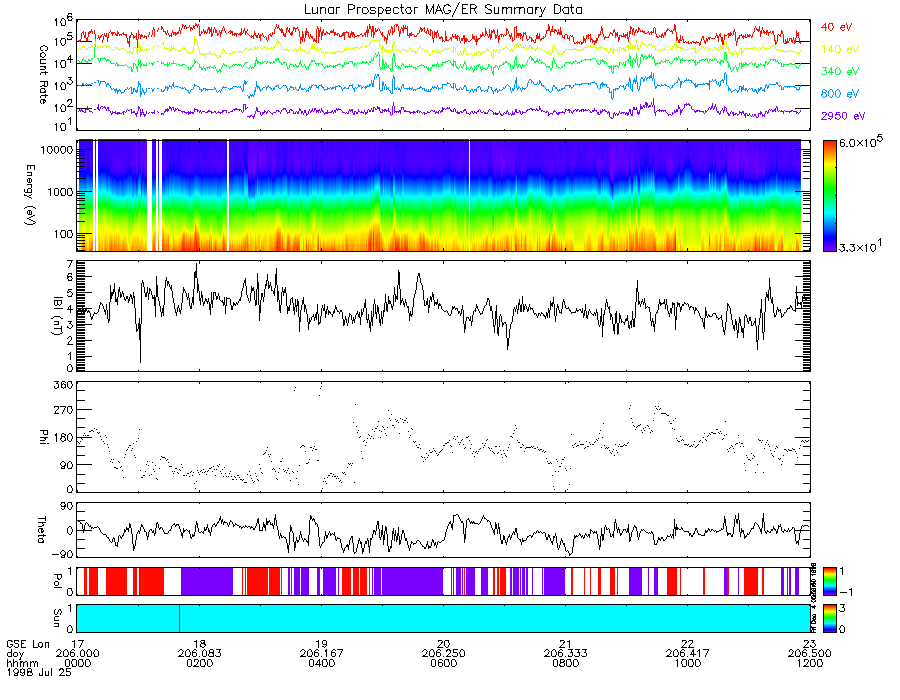This screenshot has height=700, width=900.
Task: Click the 1998 Jul 25 date label
Action: (39, 672)
